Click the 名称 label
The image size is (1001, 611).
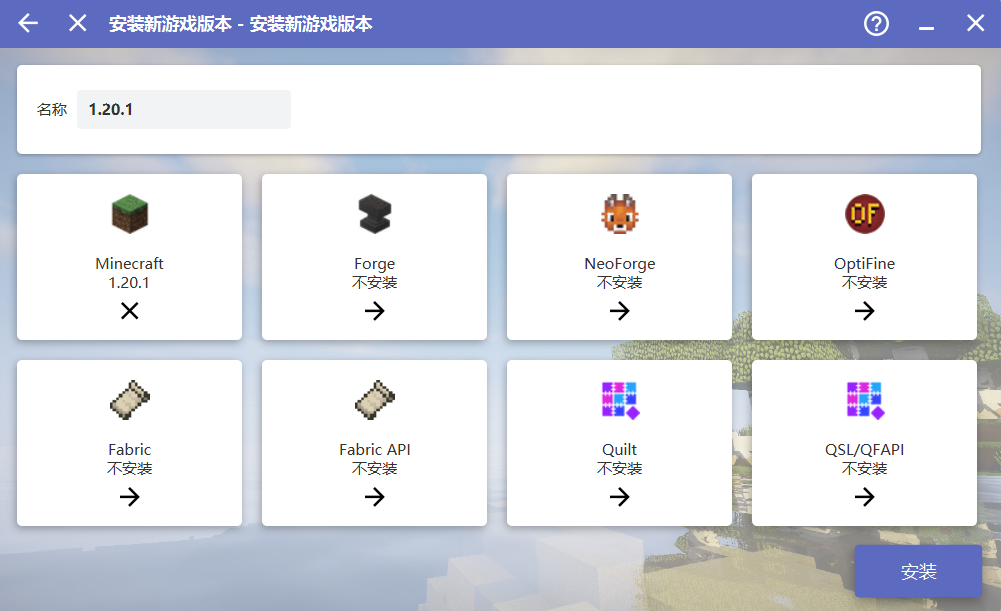(52, 109)
